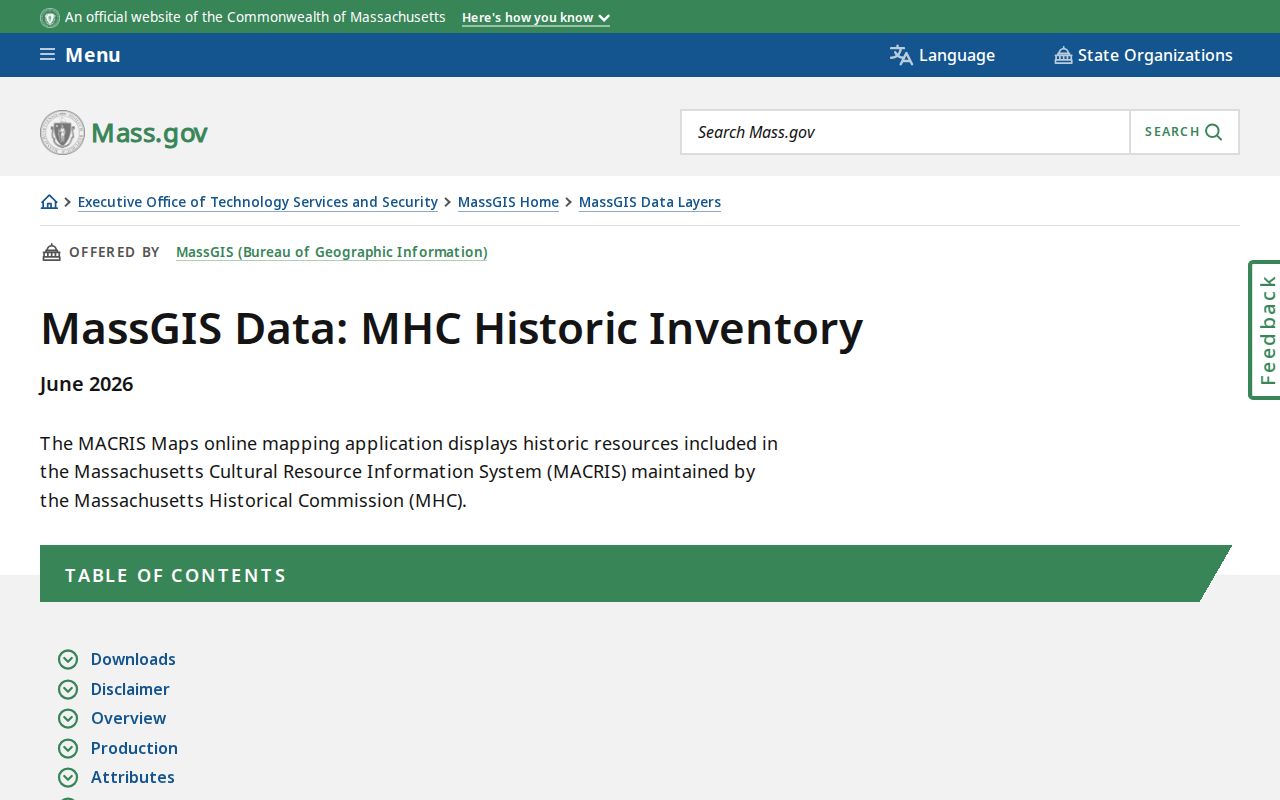Image resolution: width=1280 pixels, height=800 pixels.
Task: Open the hamburger Menu
Action: [x=80, y=55]
